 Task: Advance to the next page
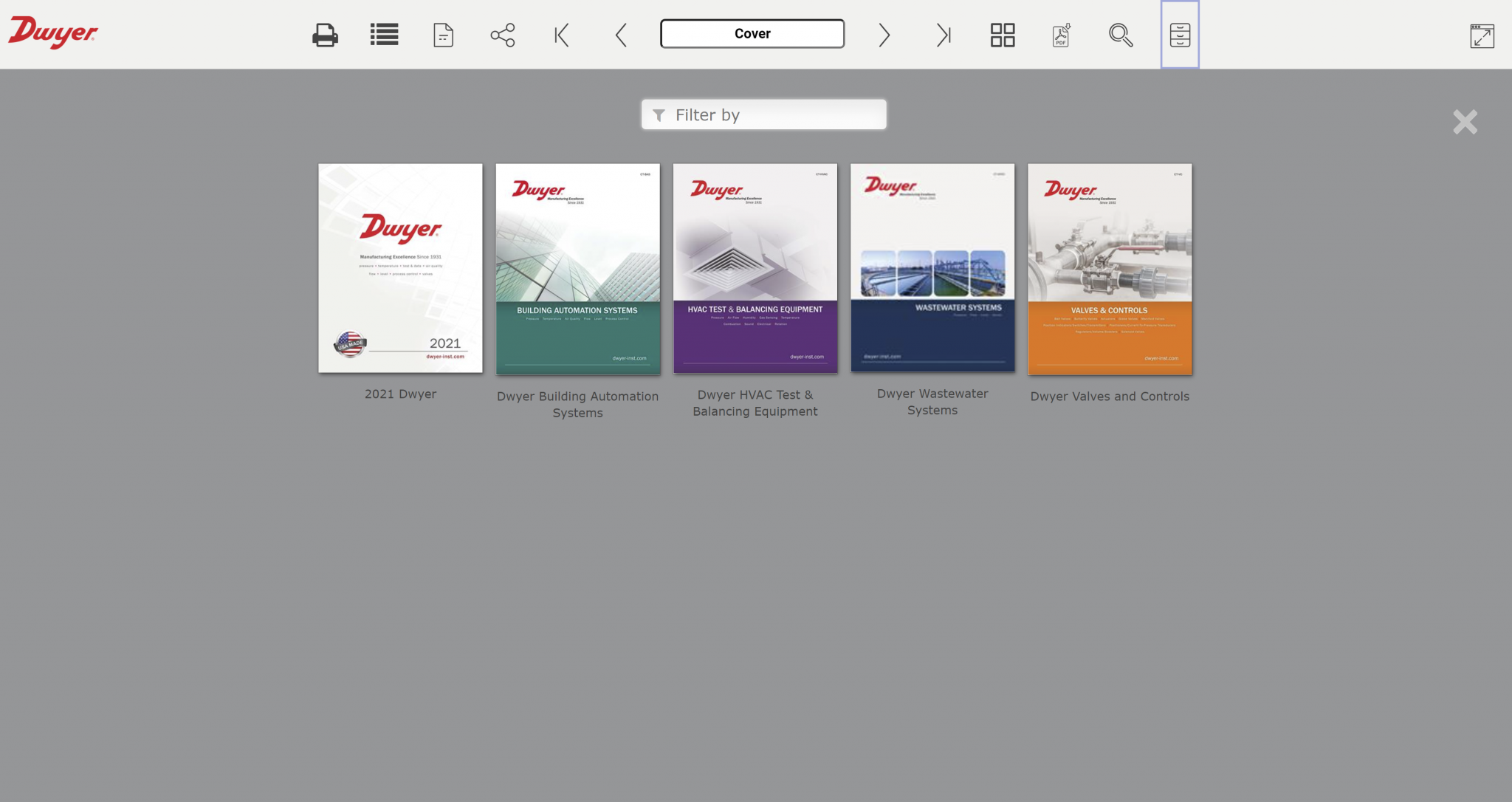coord(884,34)
